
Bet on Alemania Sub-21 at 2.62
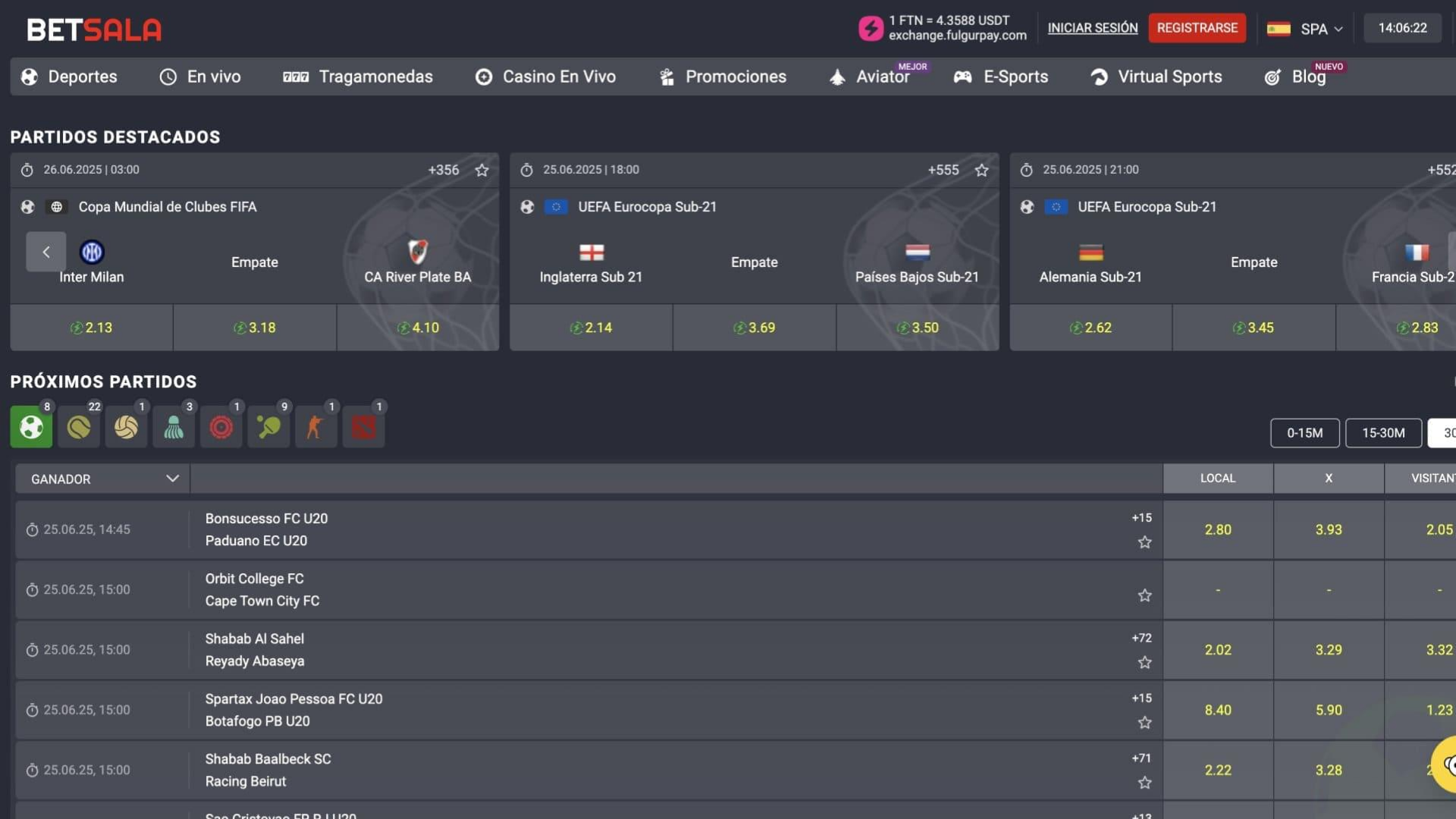tap(1091, 328)
